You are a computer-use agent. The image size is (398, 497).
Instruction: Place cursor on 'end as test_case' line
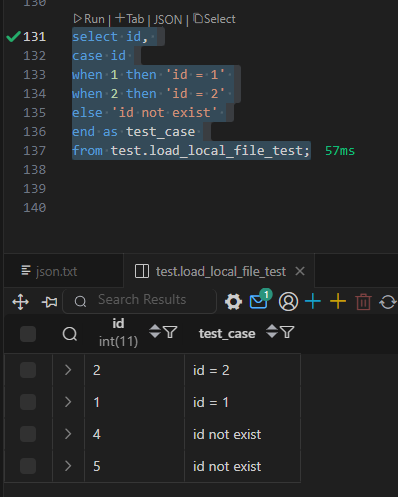coord(134,132)
